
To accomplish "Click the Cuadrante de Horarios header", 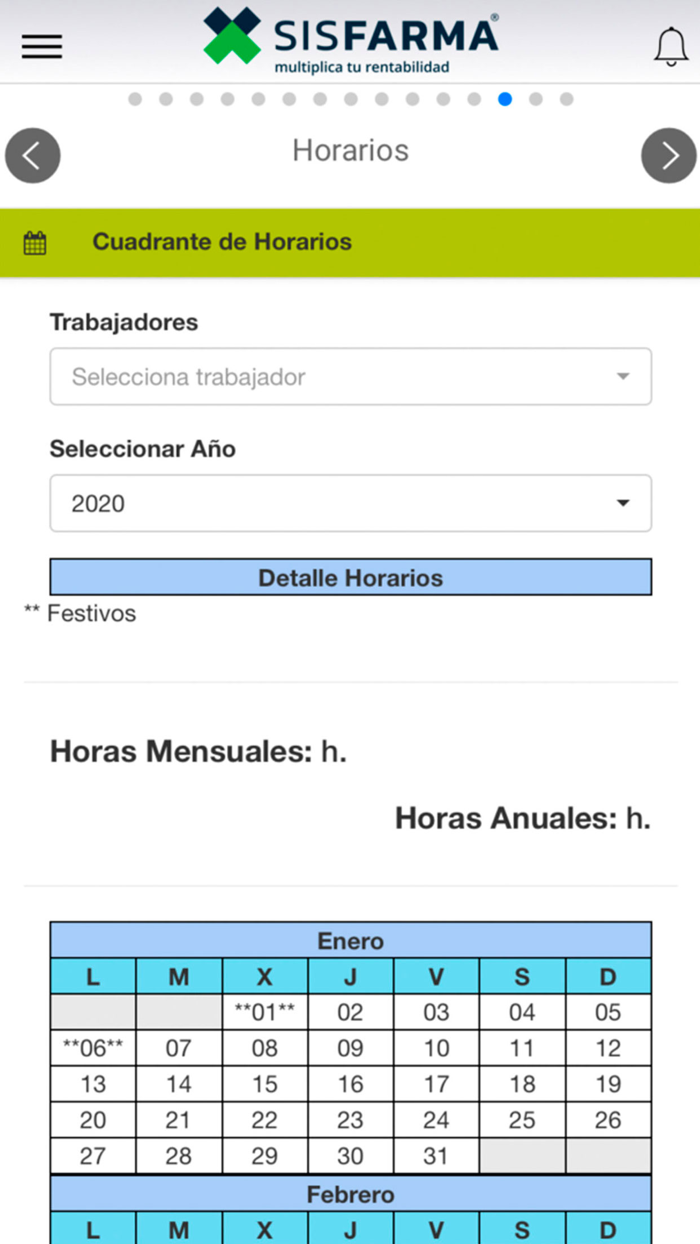I will click(x=222, y=241).
